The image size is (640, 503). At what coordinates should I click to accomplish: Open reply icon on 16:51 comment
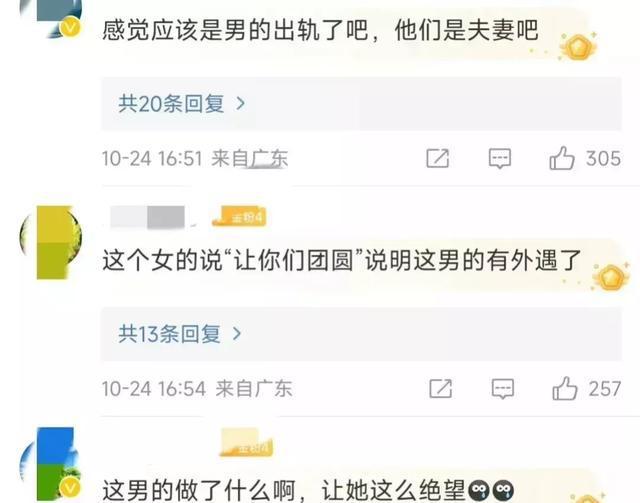(500, 158)
